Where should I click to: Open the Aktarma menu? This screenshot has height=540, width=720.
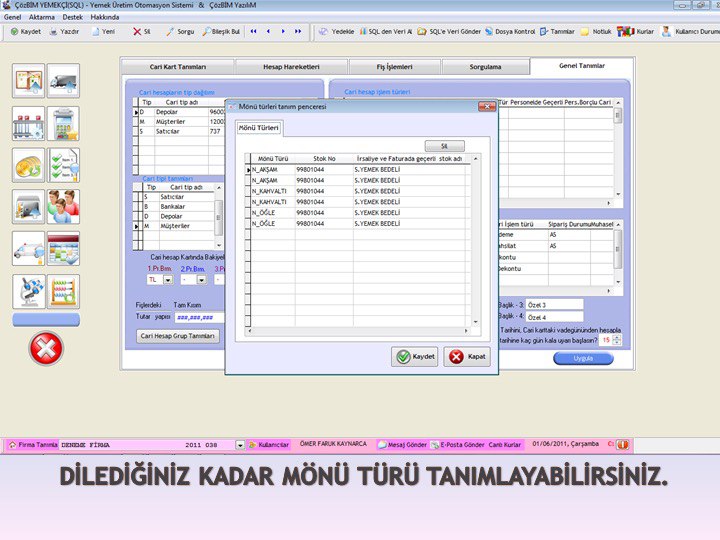tap(42, 18)
